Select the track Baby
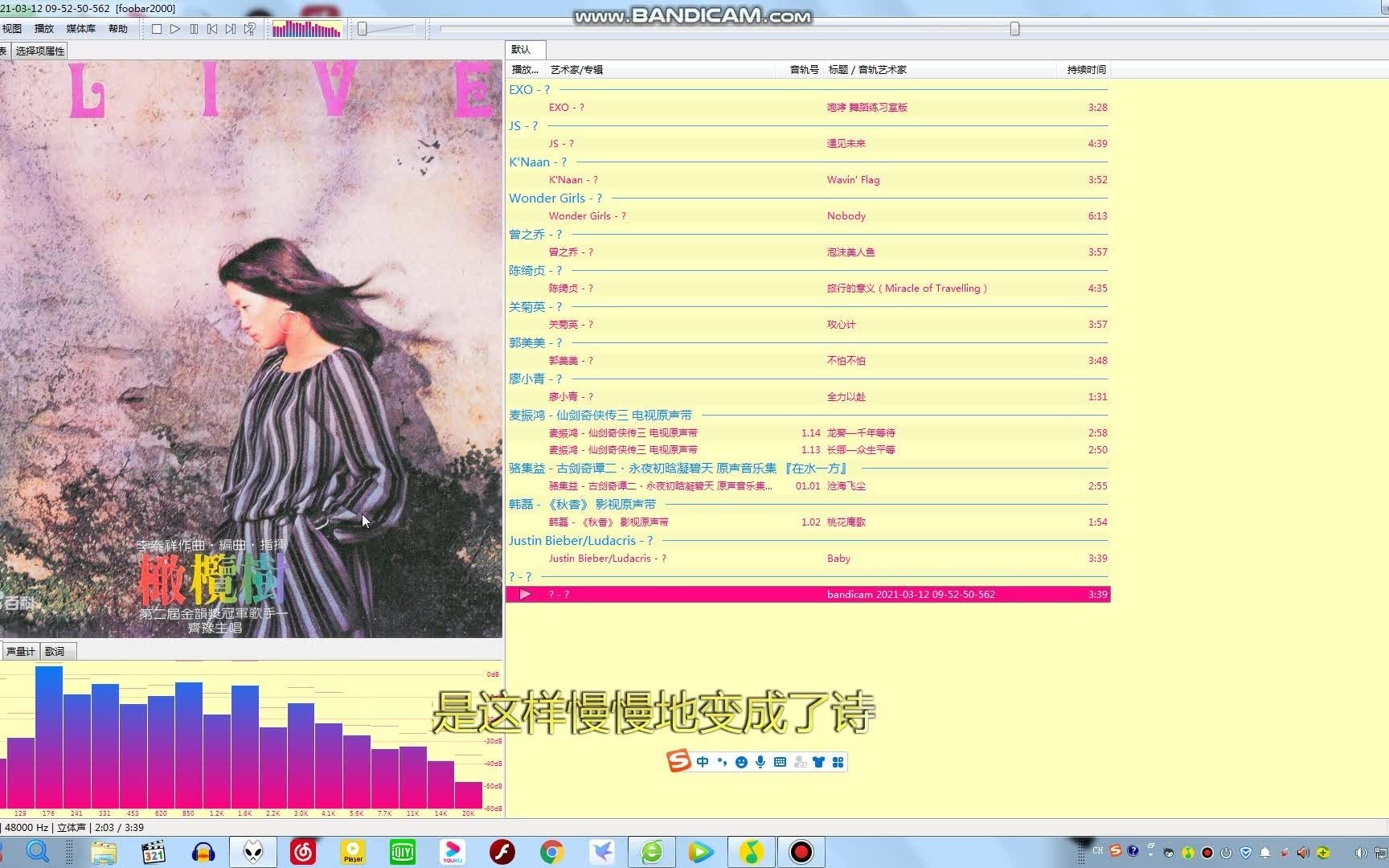Screen dimensions: 1389x868 (808, 559)
